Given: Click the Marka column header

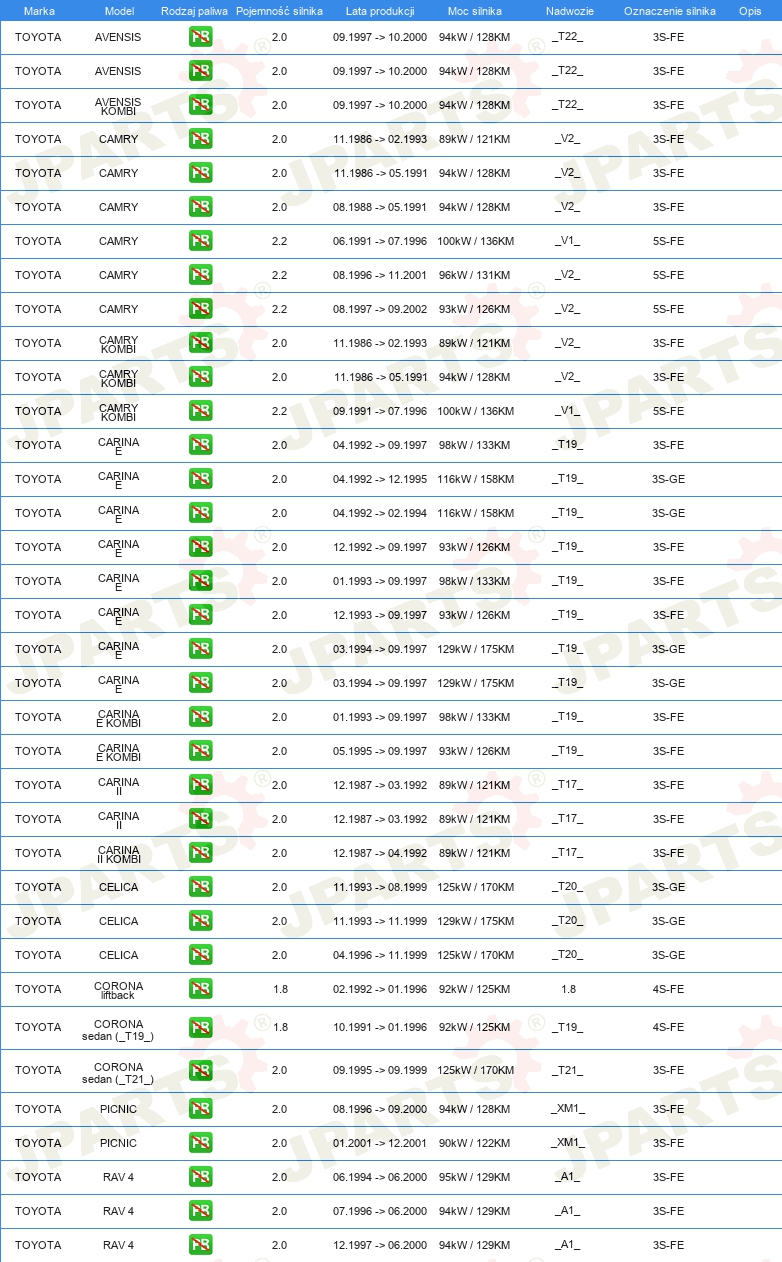Looking at the screenshot, I should pos(39,11).
